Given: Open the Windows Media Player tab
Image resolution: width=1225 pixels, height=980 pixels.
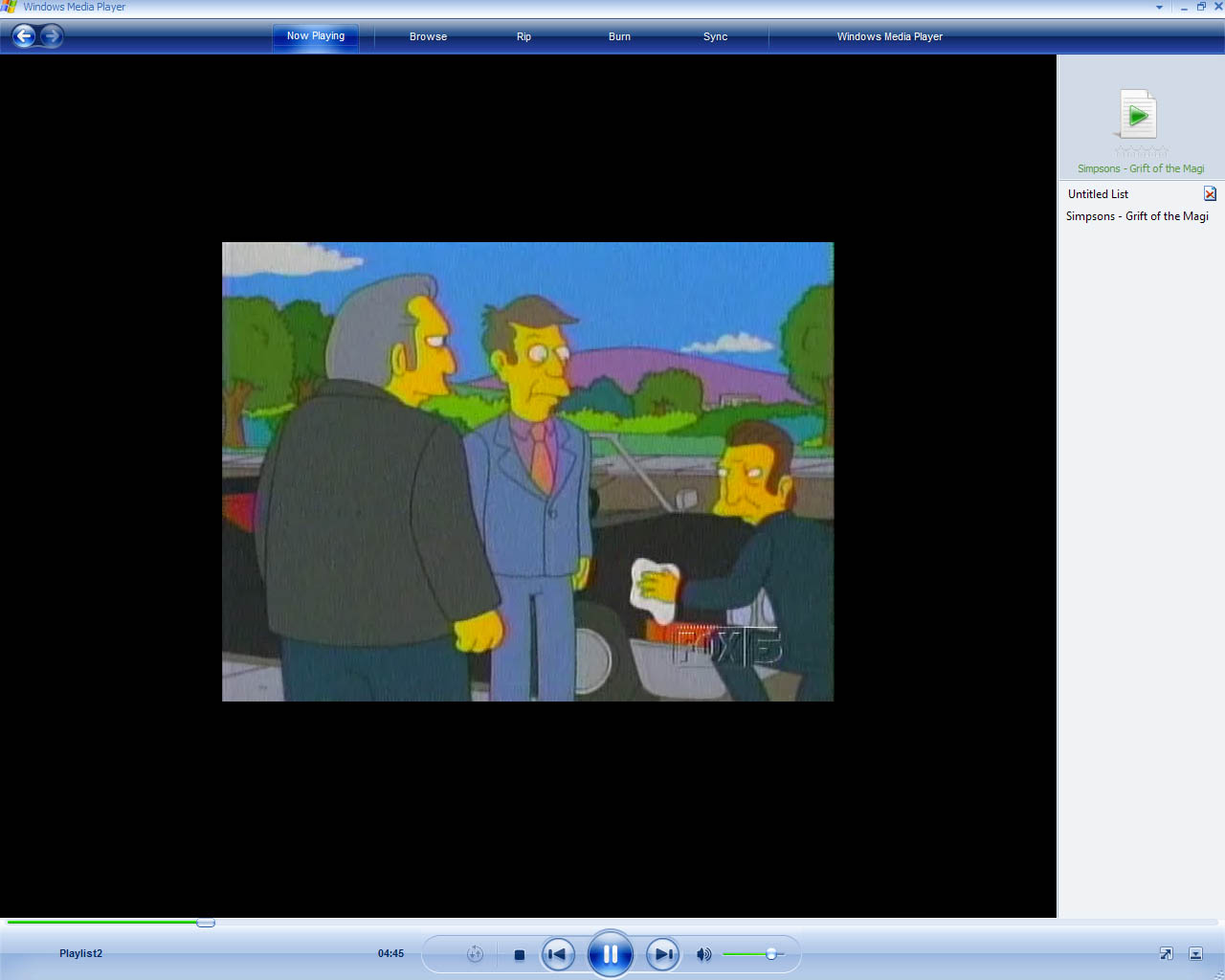Looking at the screenshot, I should pos(889,36).
